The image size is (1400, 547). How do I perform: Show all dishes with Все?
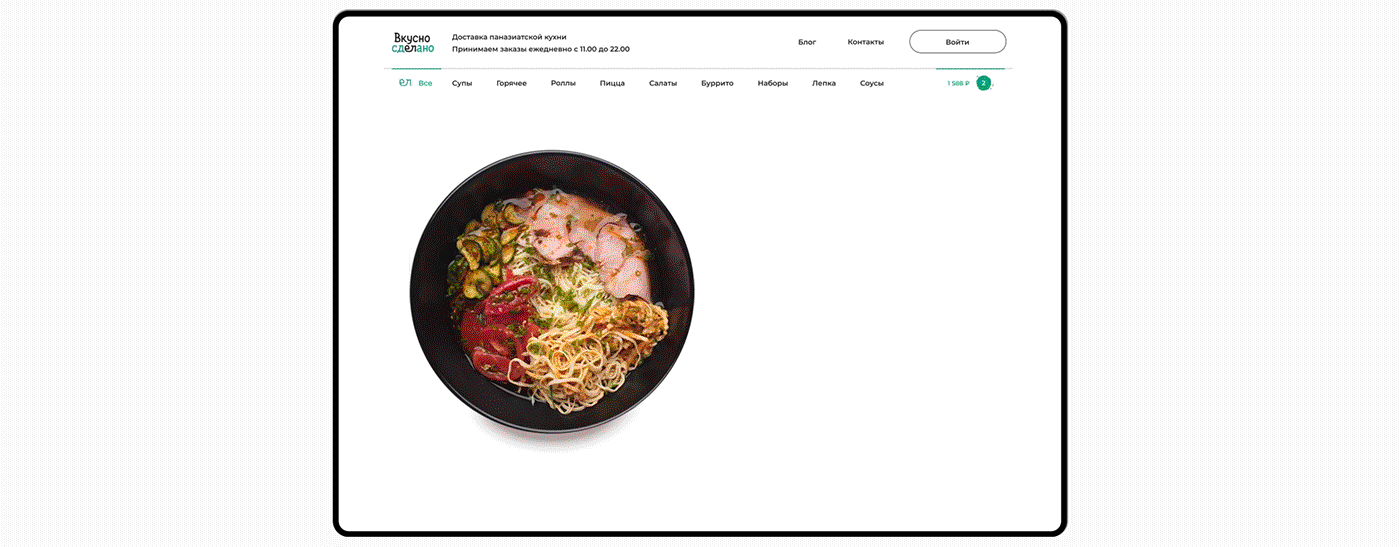click(x=426, y=83)
